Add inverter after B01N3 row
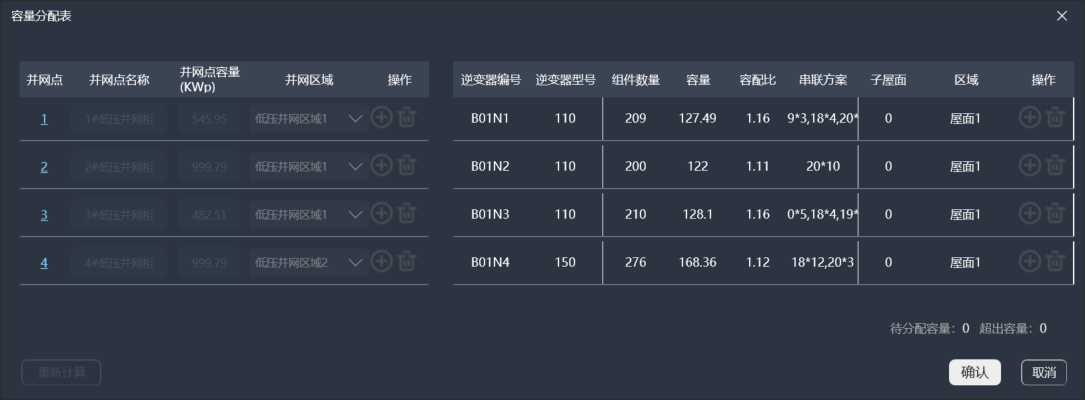Viewport: 1085px width, 400px height. pos(1030,214)
